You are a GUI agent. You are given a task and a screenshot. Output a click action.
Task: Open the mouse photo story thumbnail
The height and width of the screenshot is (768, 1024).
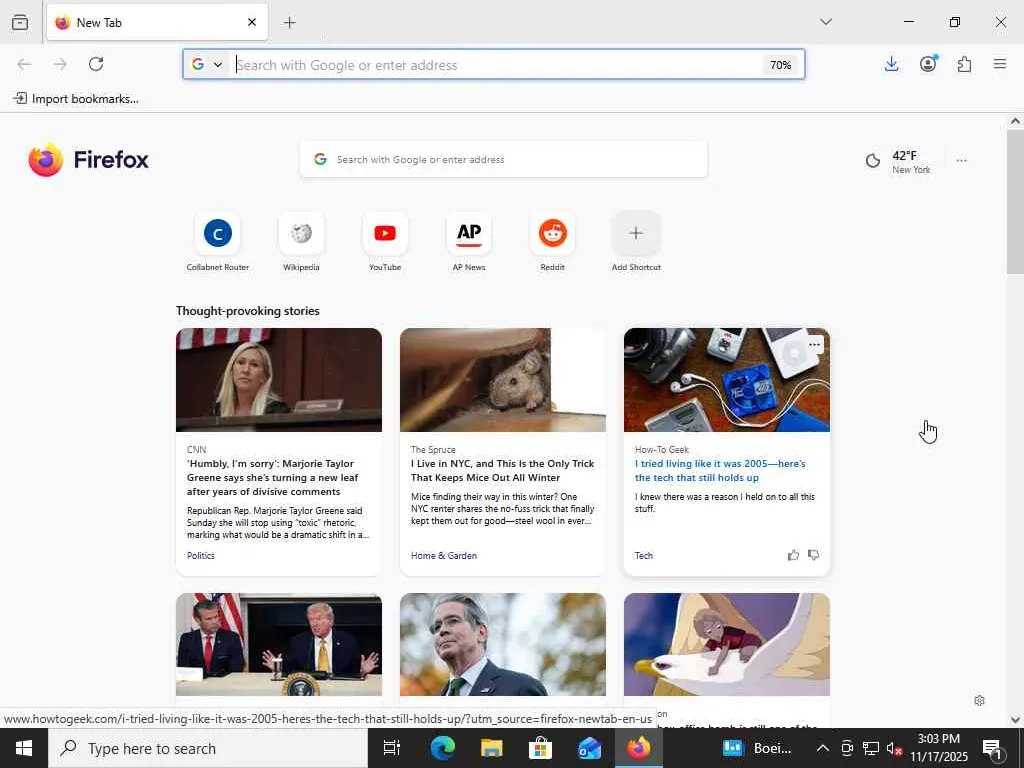pyautogui.click(x=503, y=380)
